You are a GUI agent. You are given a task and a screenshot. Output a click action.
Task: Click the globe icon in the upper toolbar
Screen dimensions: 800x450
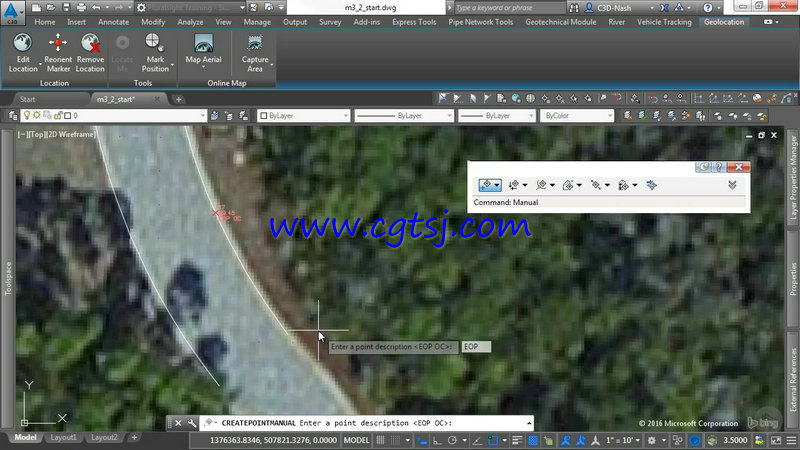pos(516,98)
